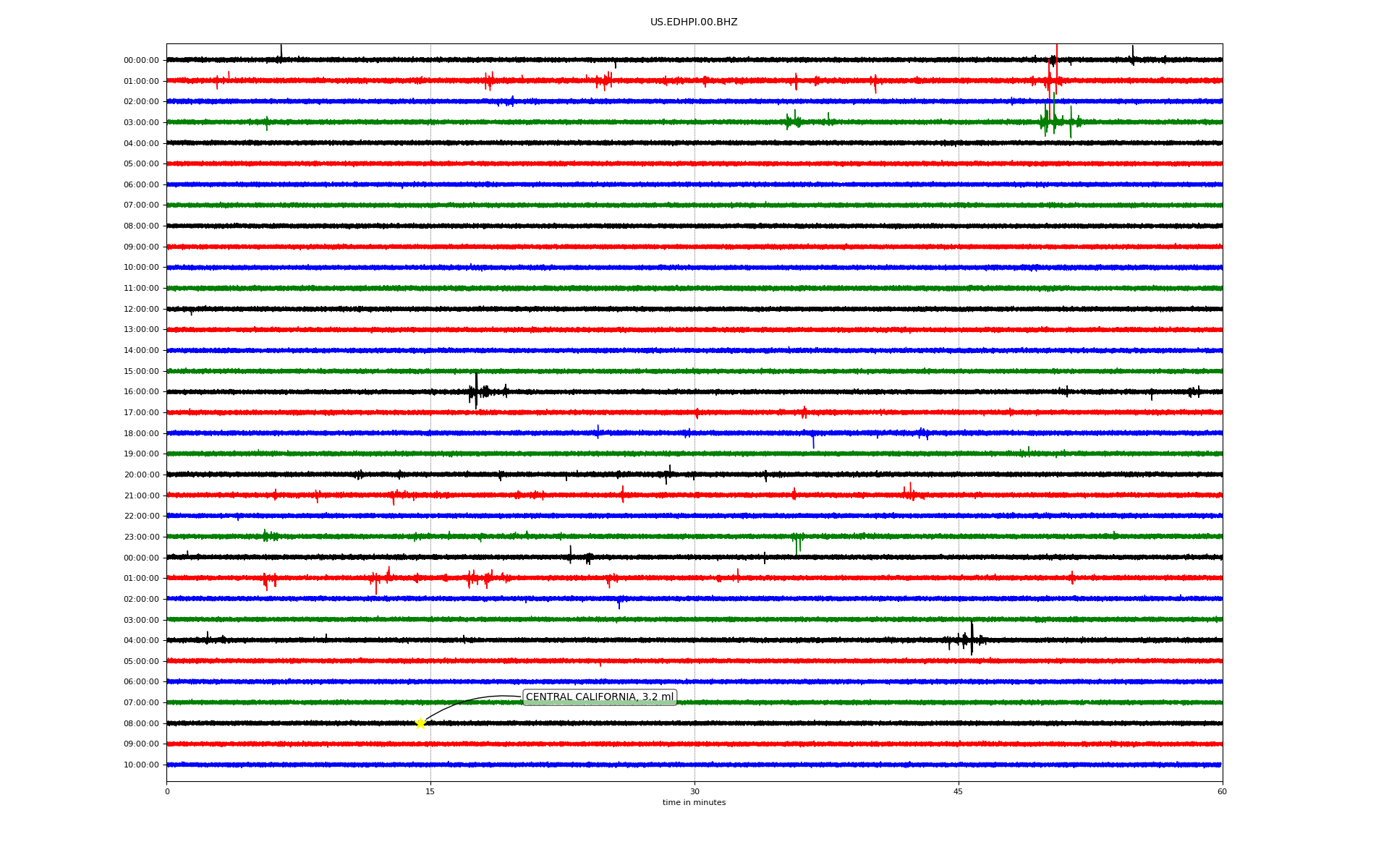The height and width of the screenshot is (868, 1389).
Task: Click the plot title US.EDHPI.00.BHZ
Action: tap(694, 22)
